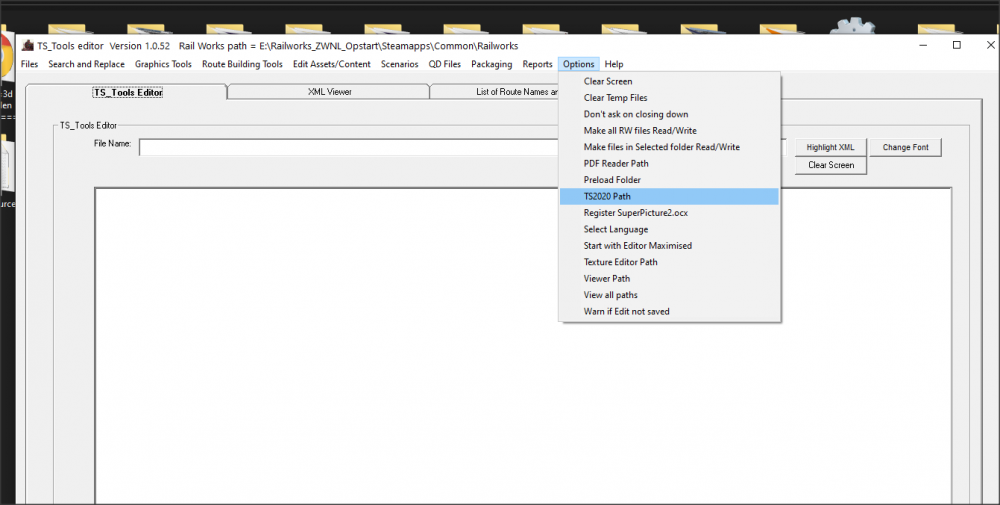This screenshot has width=1000, height=505.
Task: Open the Scenarios menu
Action: tap(399, 64)
